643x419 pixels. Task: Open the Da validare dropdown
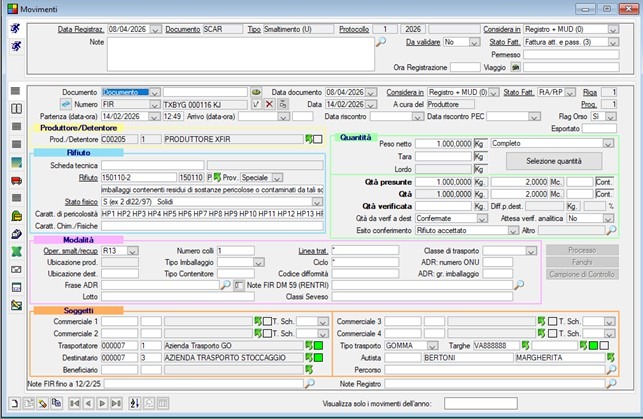474,43
